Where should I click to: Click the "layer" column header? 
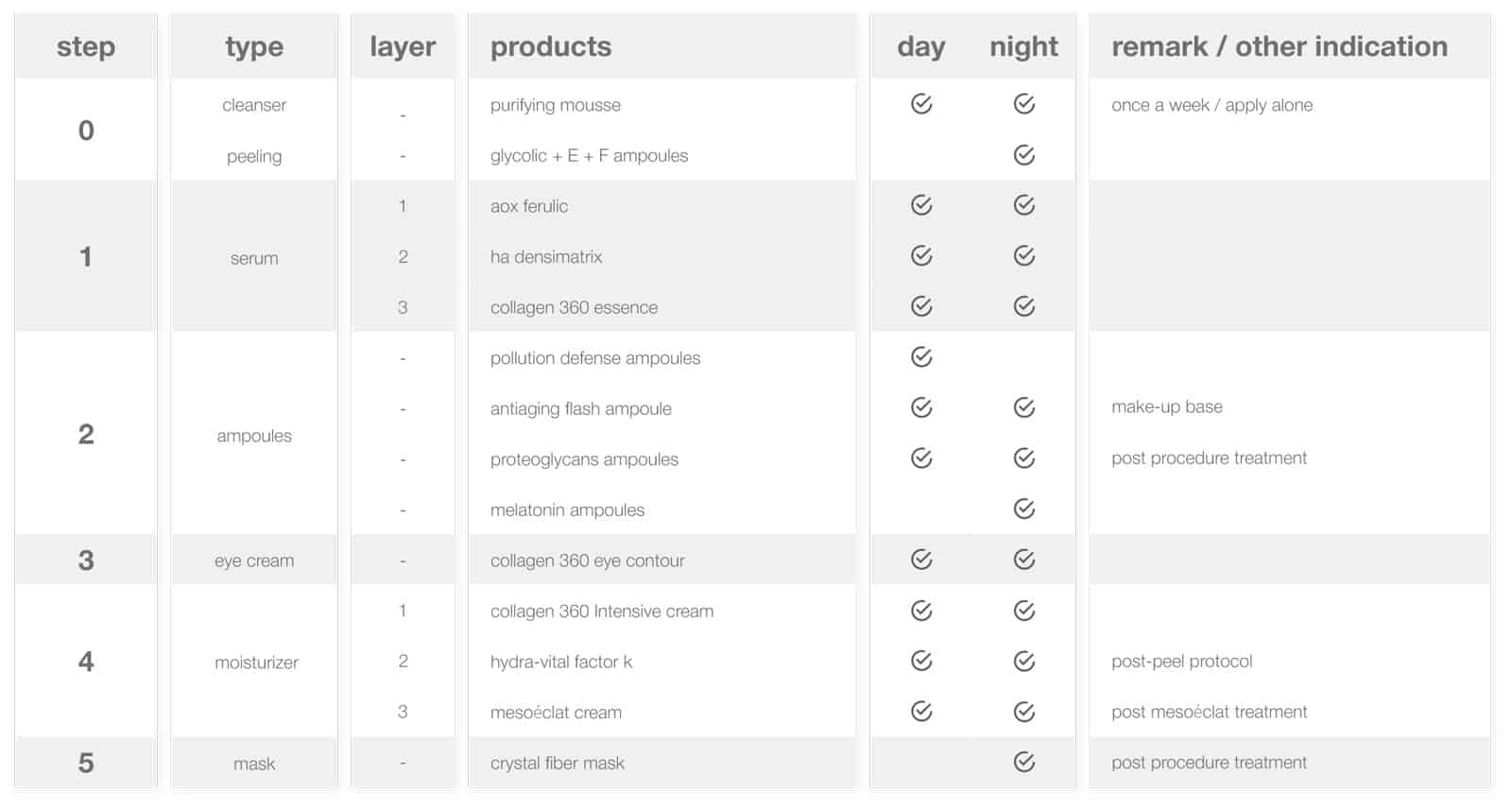point(403,46)
